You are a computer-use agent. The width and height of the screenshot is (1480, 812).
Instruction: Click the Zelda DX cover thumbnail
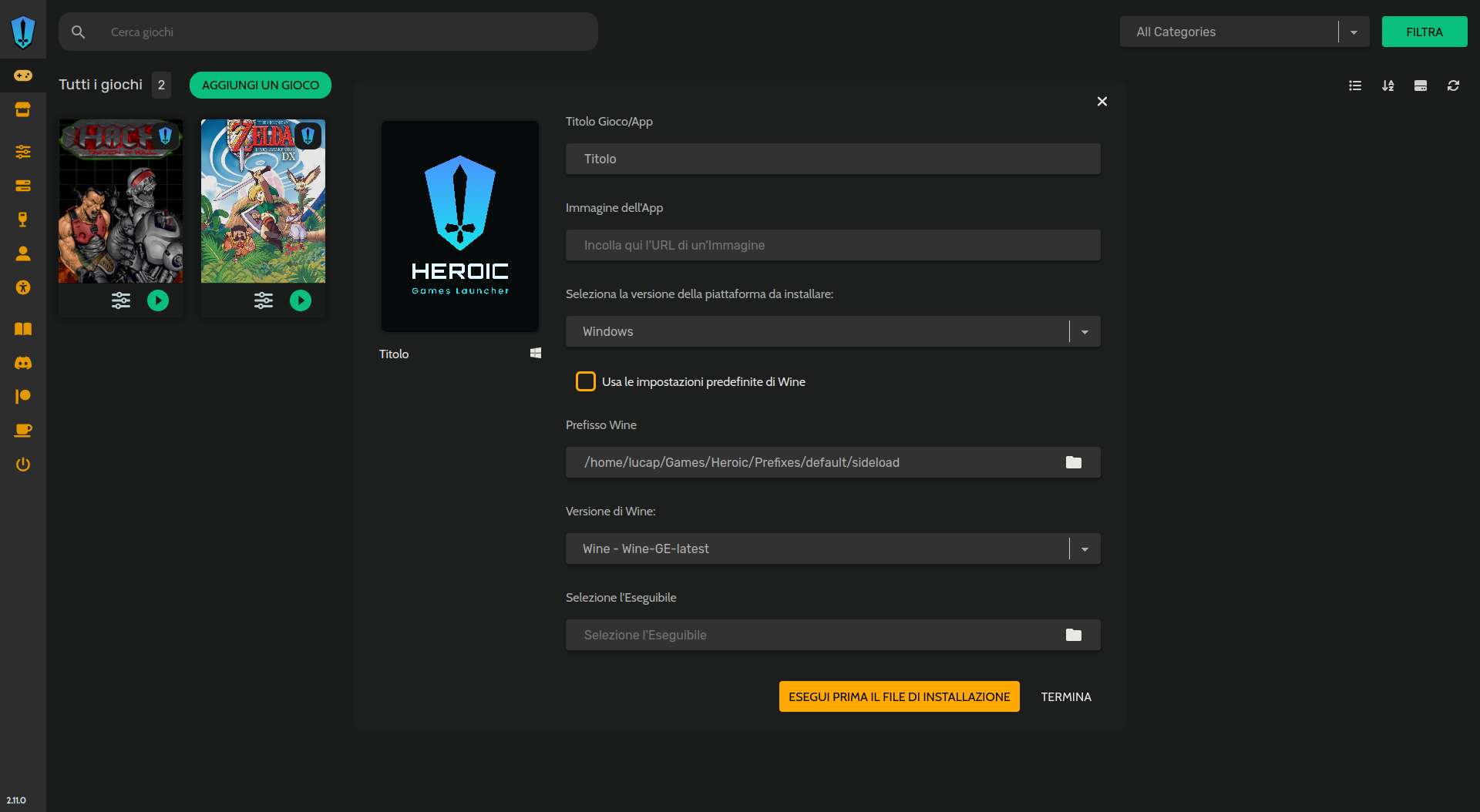(264, 201)
